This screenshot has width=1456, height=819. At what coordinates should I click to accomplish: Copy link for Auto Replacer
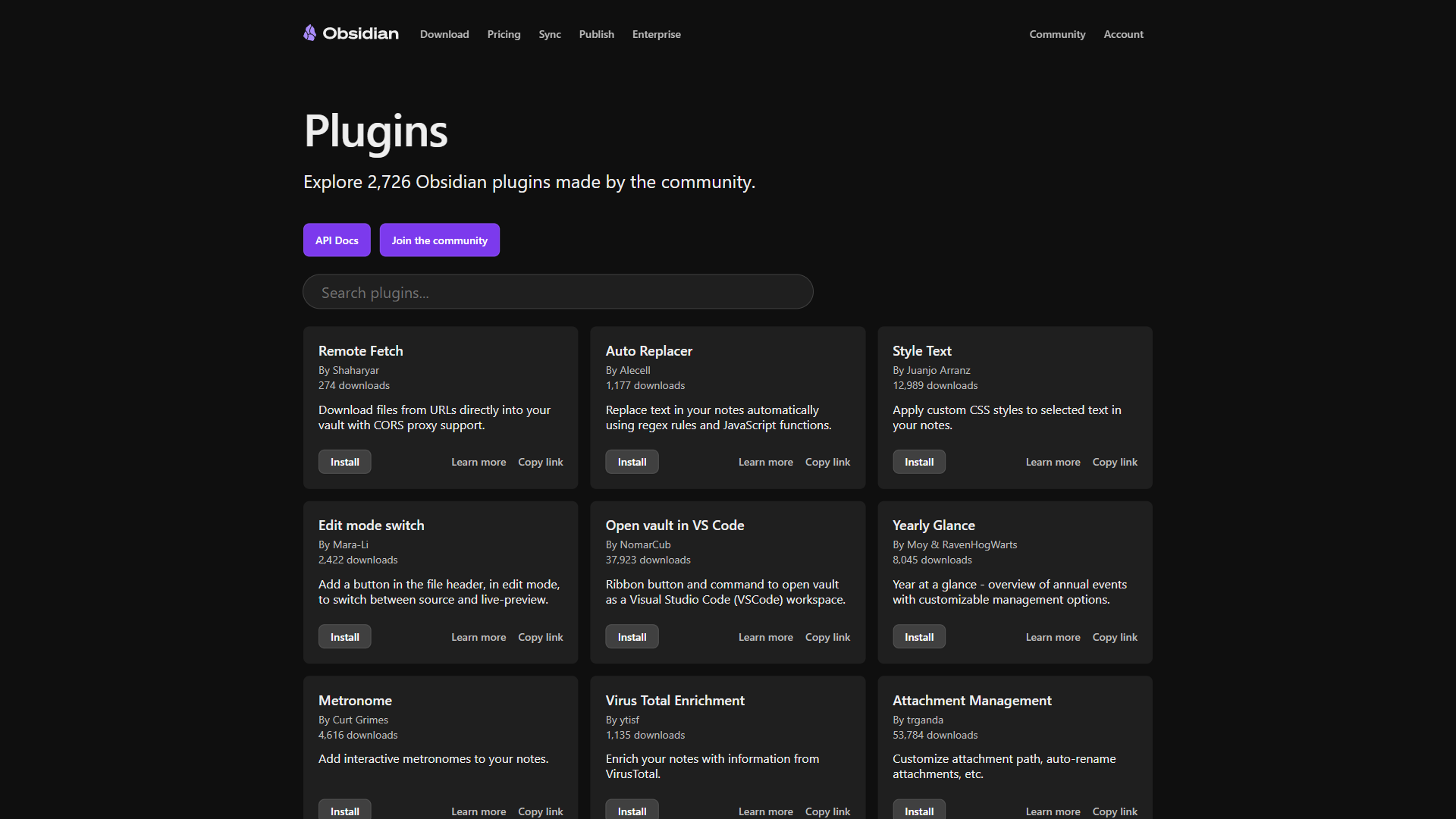click(827, 462)
